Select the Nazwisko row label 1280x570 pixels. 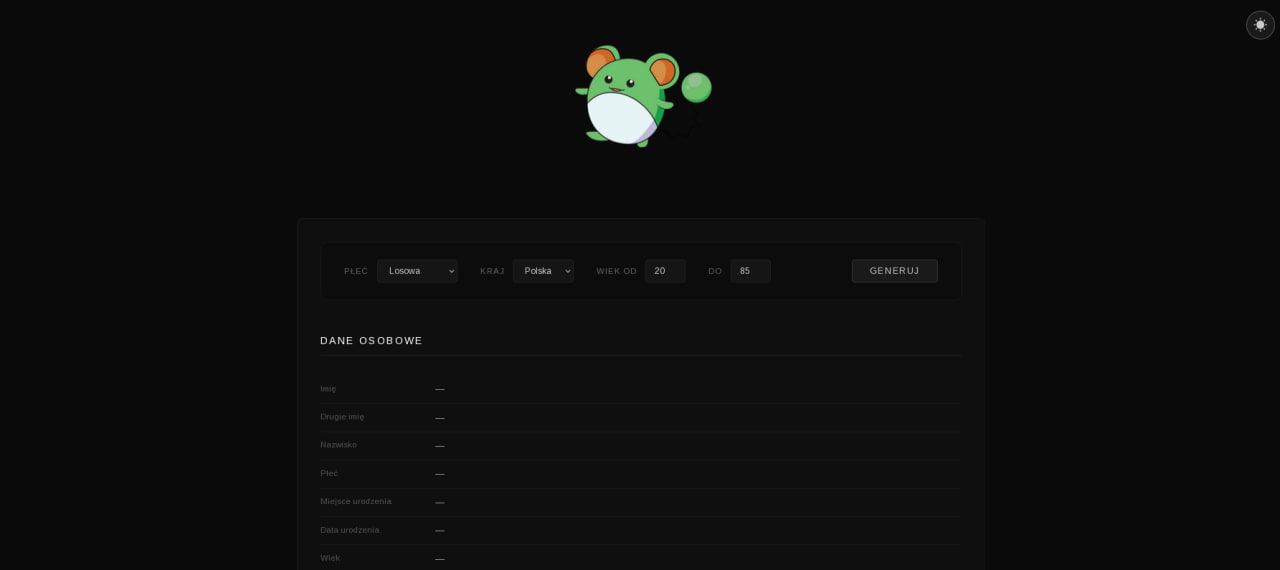click(x=338, y=445)
